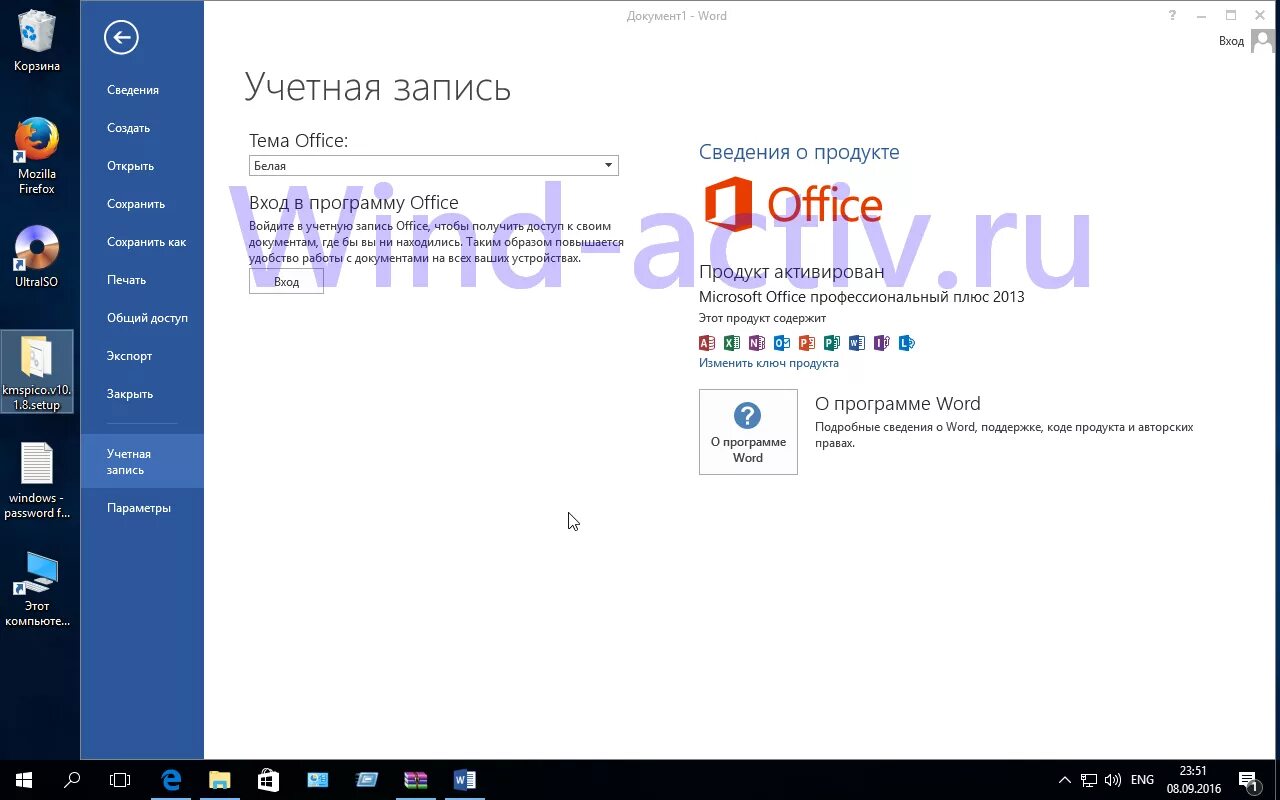Click the Word product icon in list

pyautogui.click(x=857, y=343)
